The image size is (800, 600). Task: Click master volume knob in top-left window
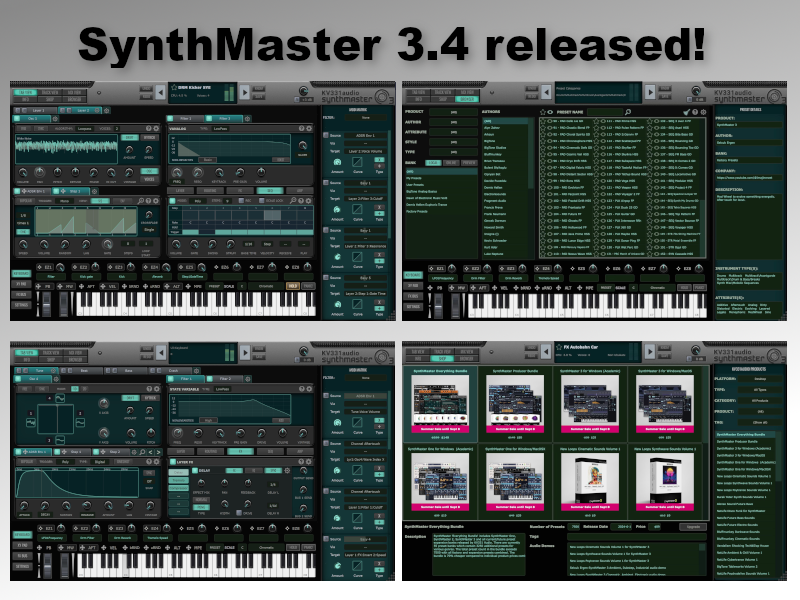(x=304, y=91)
